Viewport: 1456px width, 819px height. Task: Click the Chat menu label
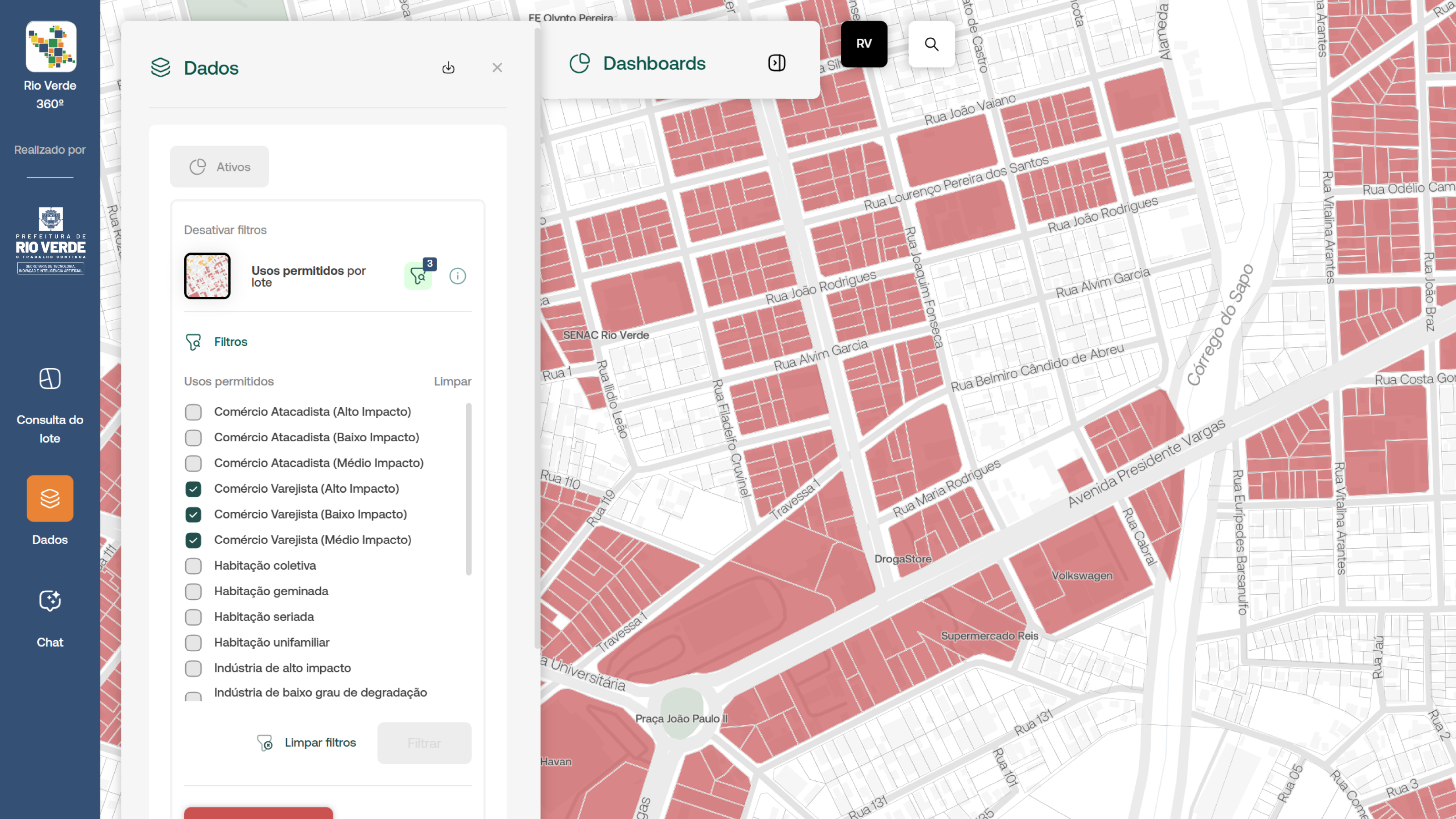tap(50, 643)
